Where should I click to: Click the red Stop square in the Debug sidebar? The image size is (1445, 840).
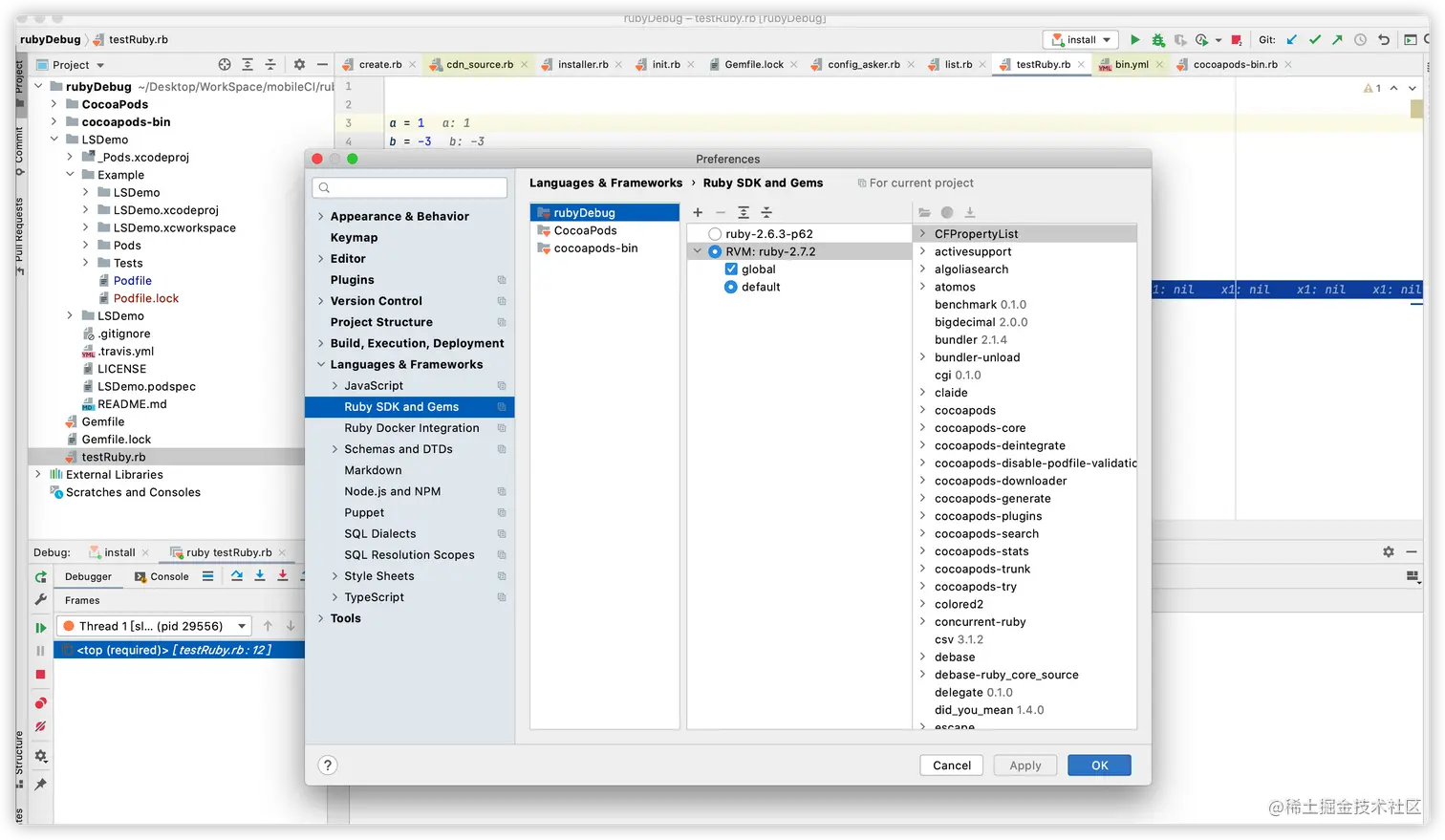(40, 675)
